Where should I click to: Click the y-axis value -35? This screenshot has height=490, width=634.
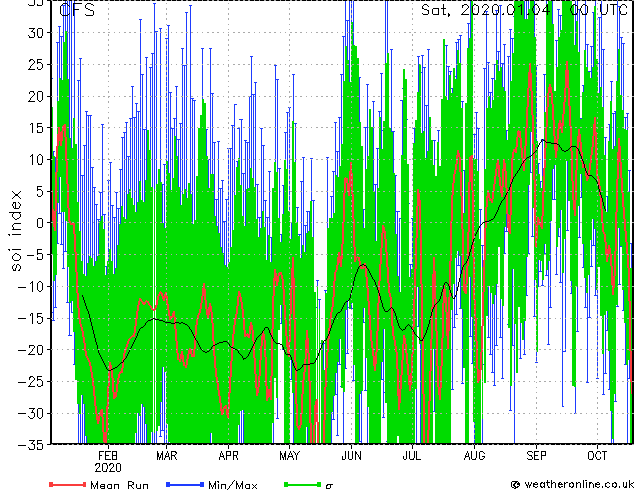coord(31,445)
